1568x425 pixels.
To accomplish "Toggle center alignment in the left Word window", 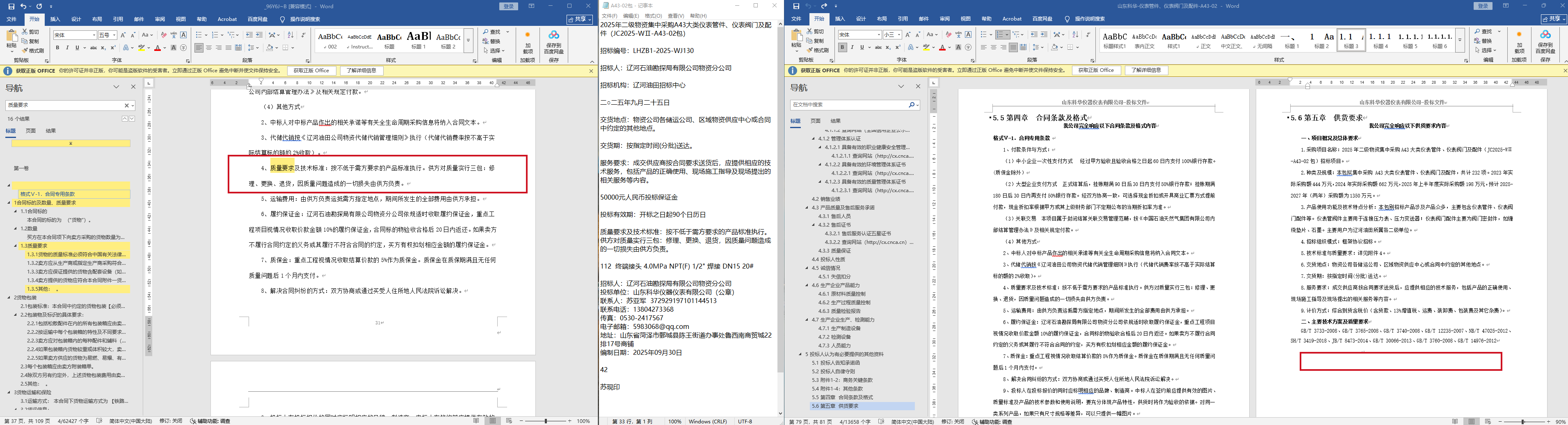I will [x=209, y=48].
